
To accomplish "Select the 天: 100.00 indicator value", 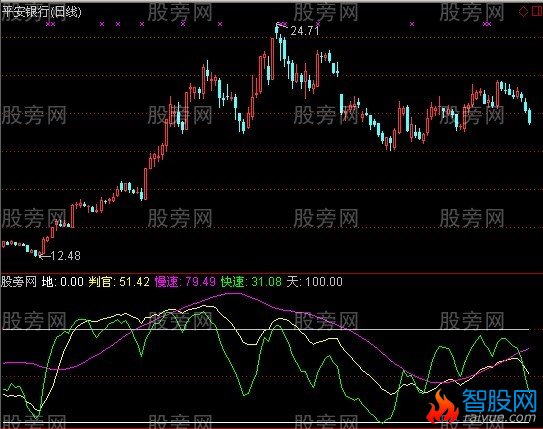I will click(315, 281).
